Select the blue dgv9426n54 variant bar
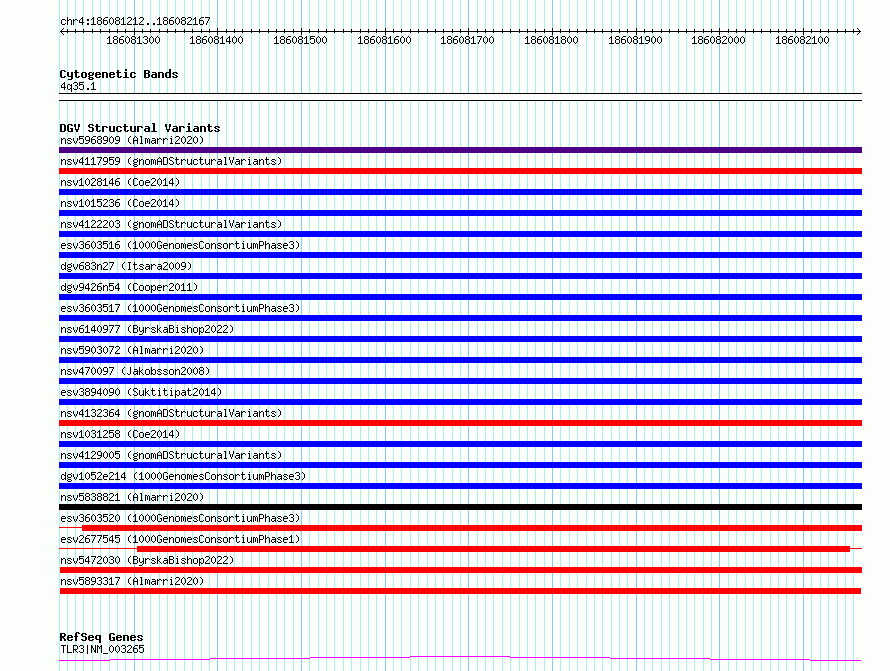 pos(460,297)
